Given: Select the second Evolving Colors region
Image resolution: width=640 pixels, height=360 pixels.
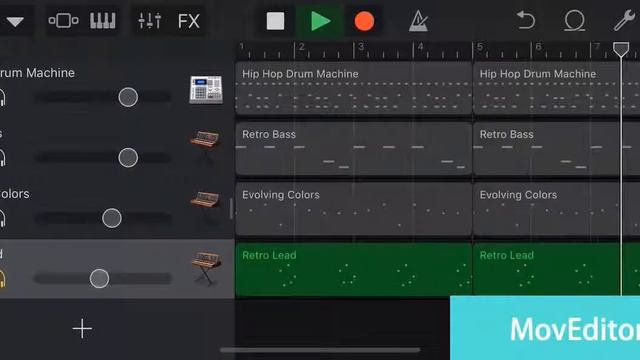Looking at the screenshot, I should [556, 209].
